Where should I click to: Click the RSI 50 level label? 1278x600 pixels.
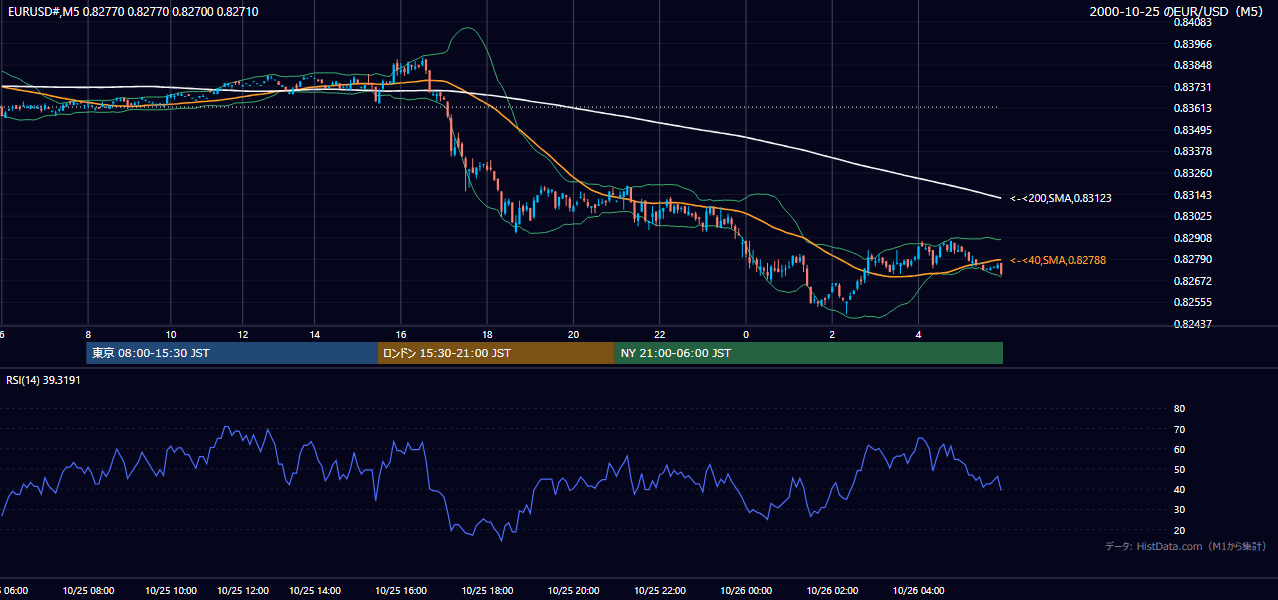pyautogui.click(x=1179, y=469)
